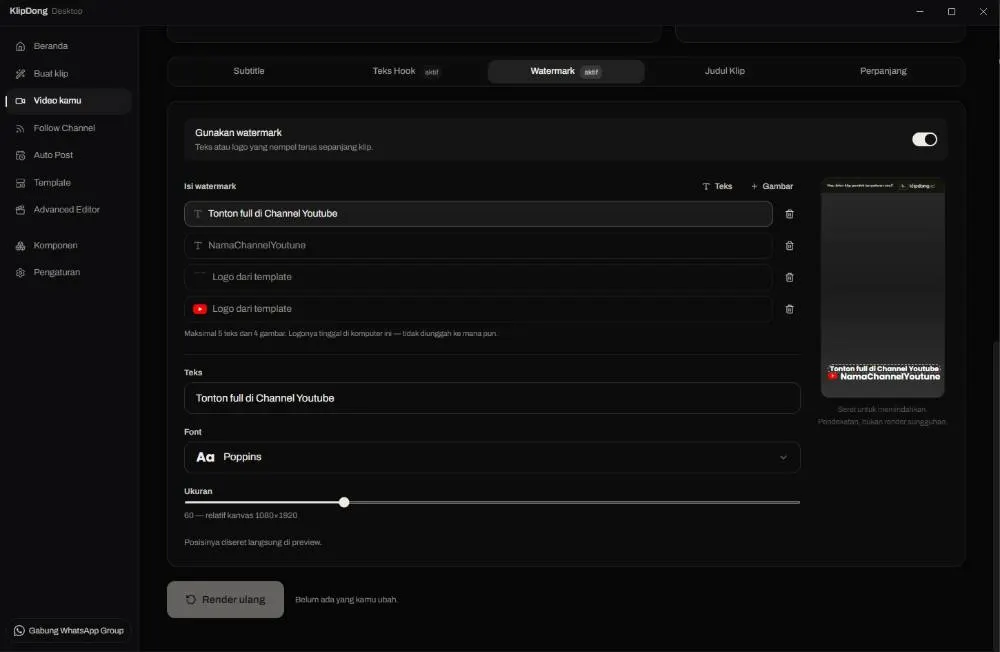Open the Judul Klip tab
This screenshot has height=652, width=1000.
coord(724,71)
